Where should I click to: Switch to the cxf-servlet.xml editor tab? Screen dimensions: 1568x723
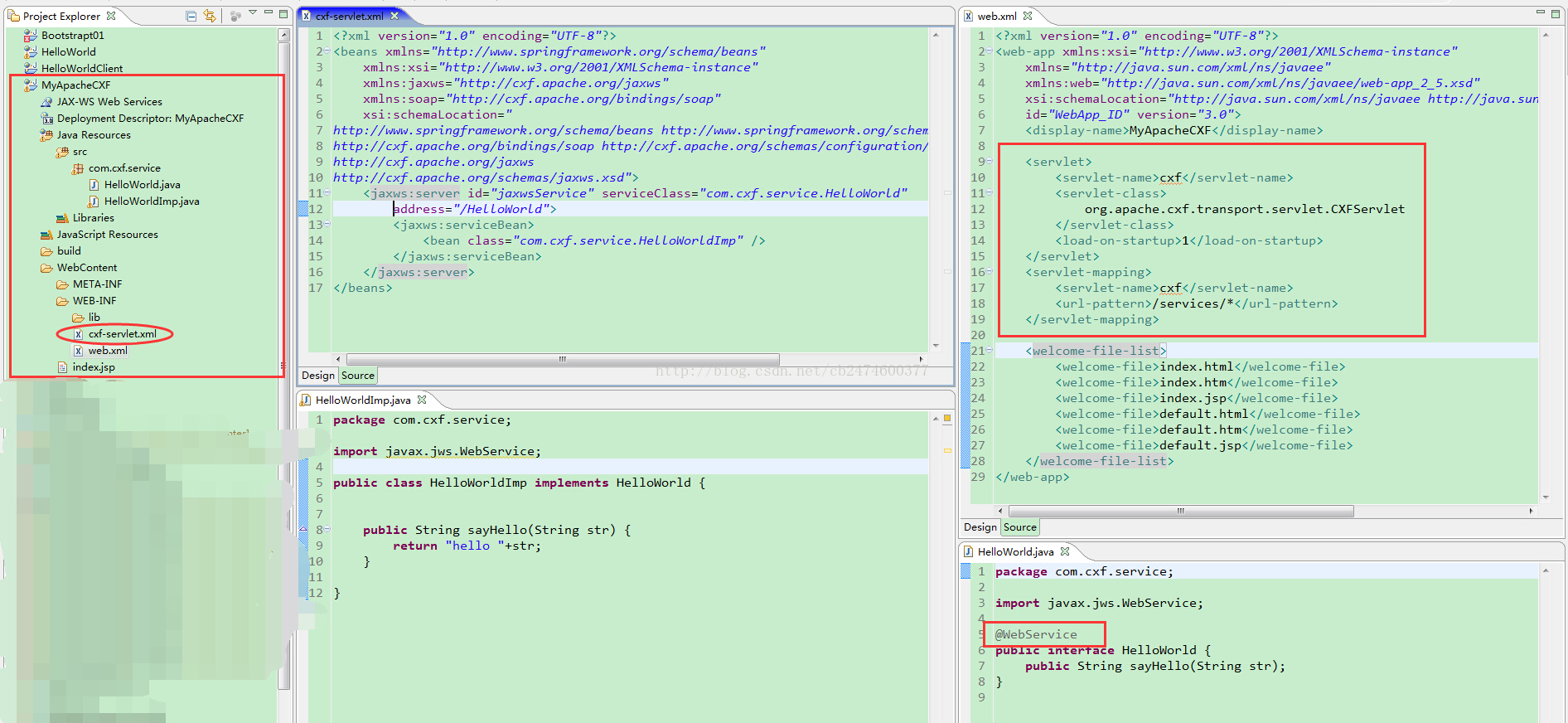pos(349,16)
